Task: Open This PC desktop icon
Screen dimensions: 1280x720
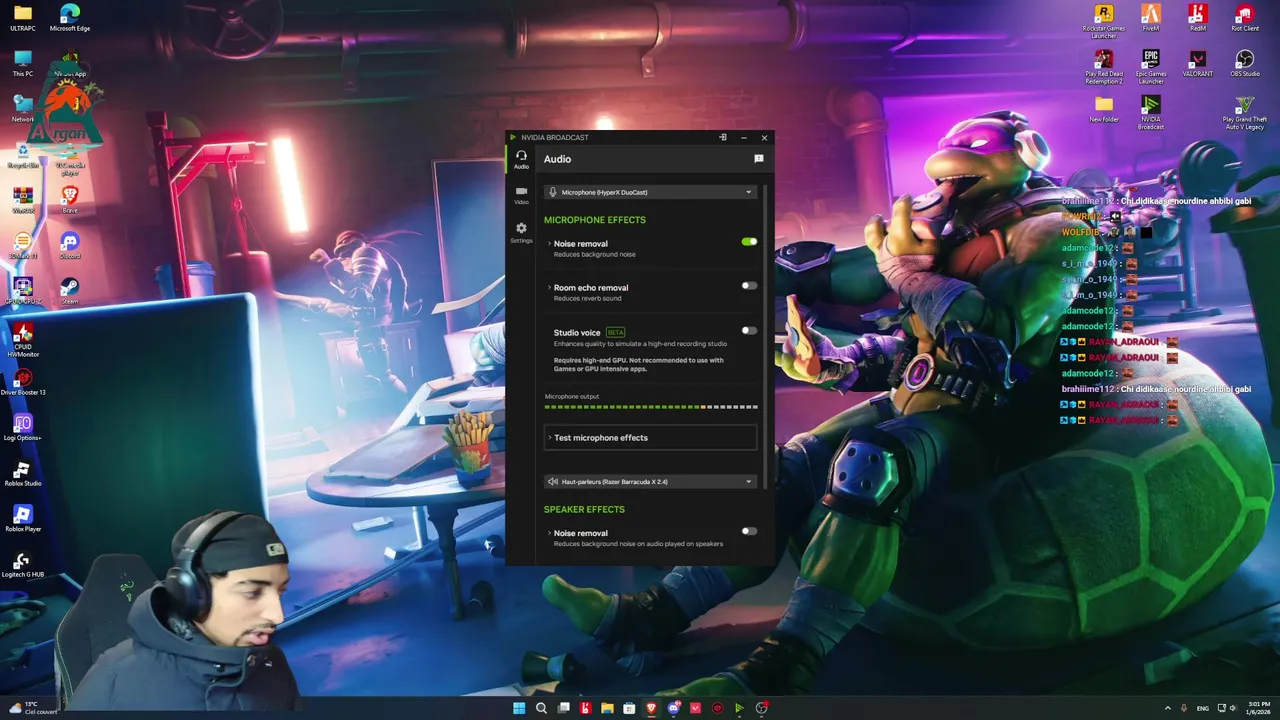Action: pyautogui.click(x=22, y=63)
